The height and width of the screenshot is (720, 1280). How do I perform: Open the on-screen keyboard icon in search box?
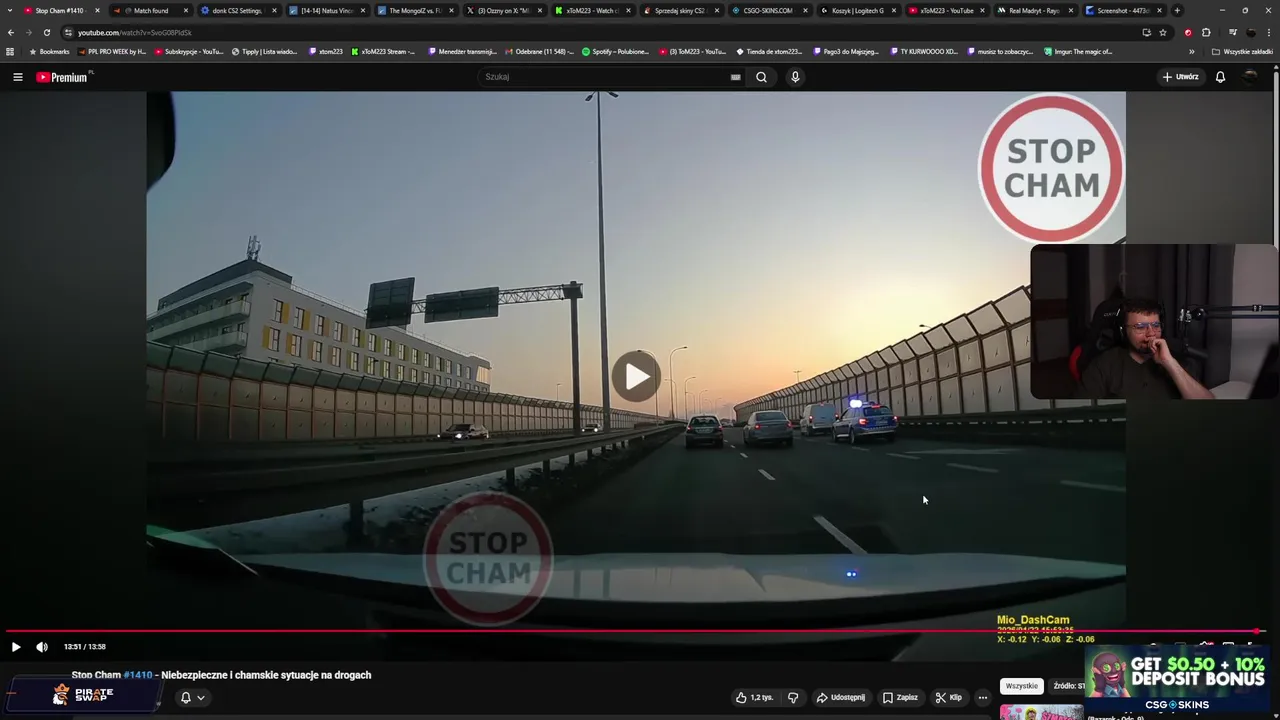point(735,77)
